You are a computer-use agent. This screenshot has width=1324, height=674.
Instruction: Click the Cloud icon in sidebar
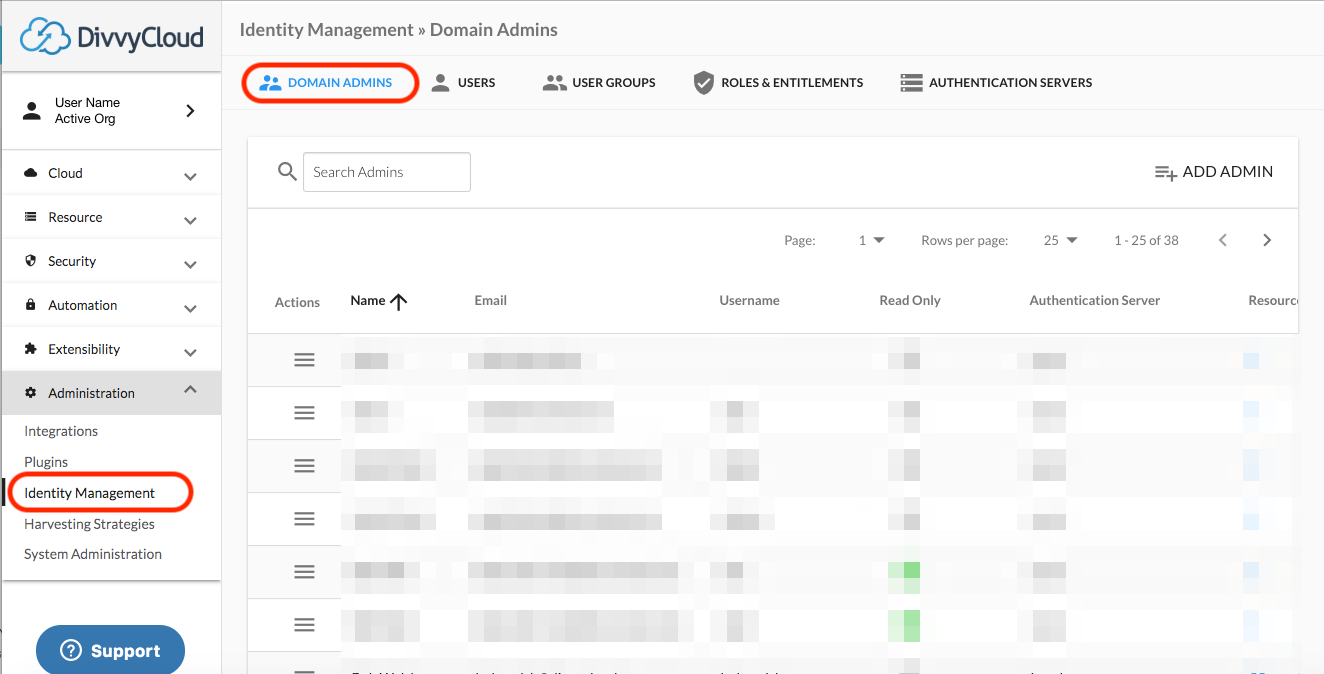30,173
